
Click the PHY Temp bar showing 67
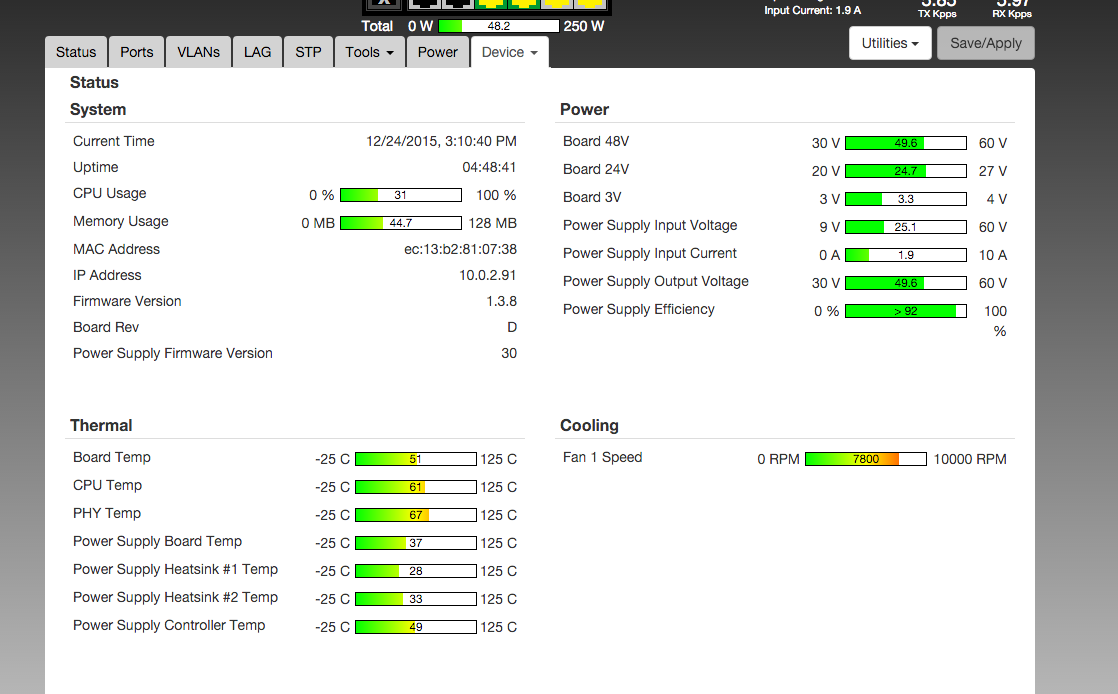tap(416, 514)
